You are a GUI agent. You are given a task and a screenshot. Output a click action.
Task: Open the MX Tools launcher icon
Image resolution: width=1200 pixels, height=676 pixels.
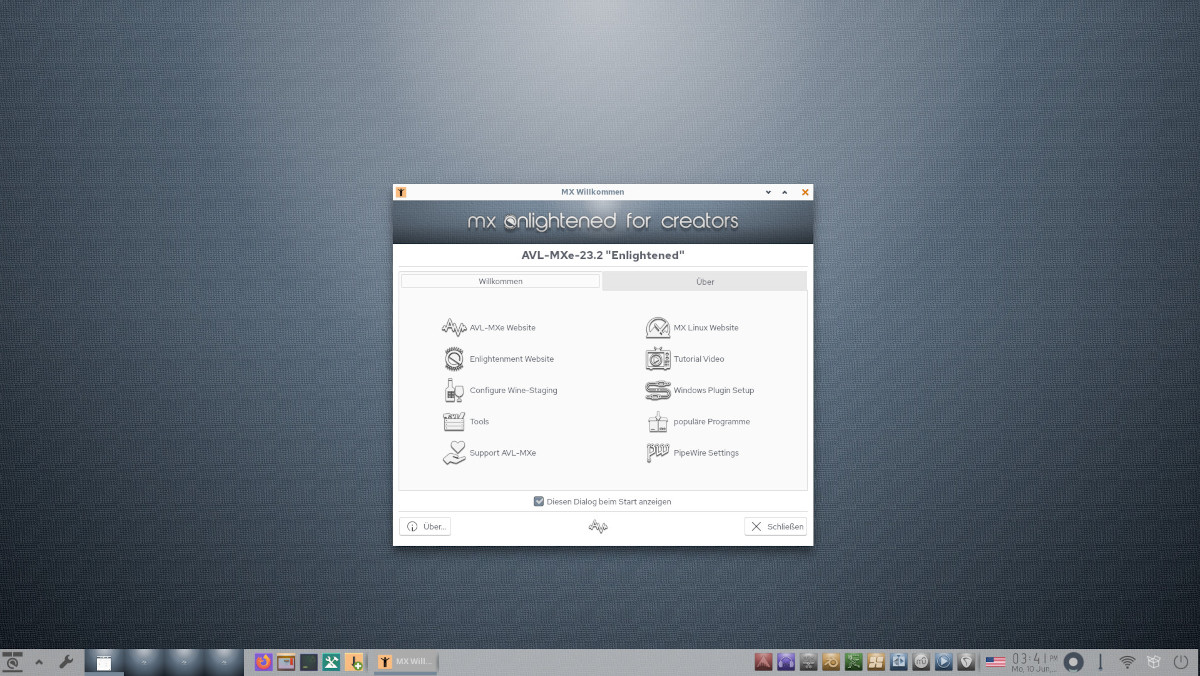coord(331,662)
